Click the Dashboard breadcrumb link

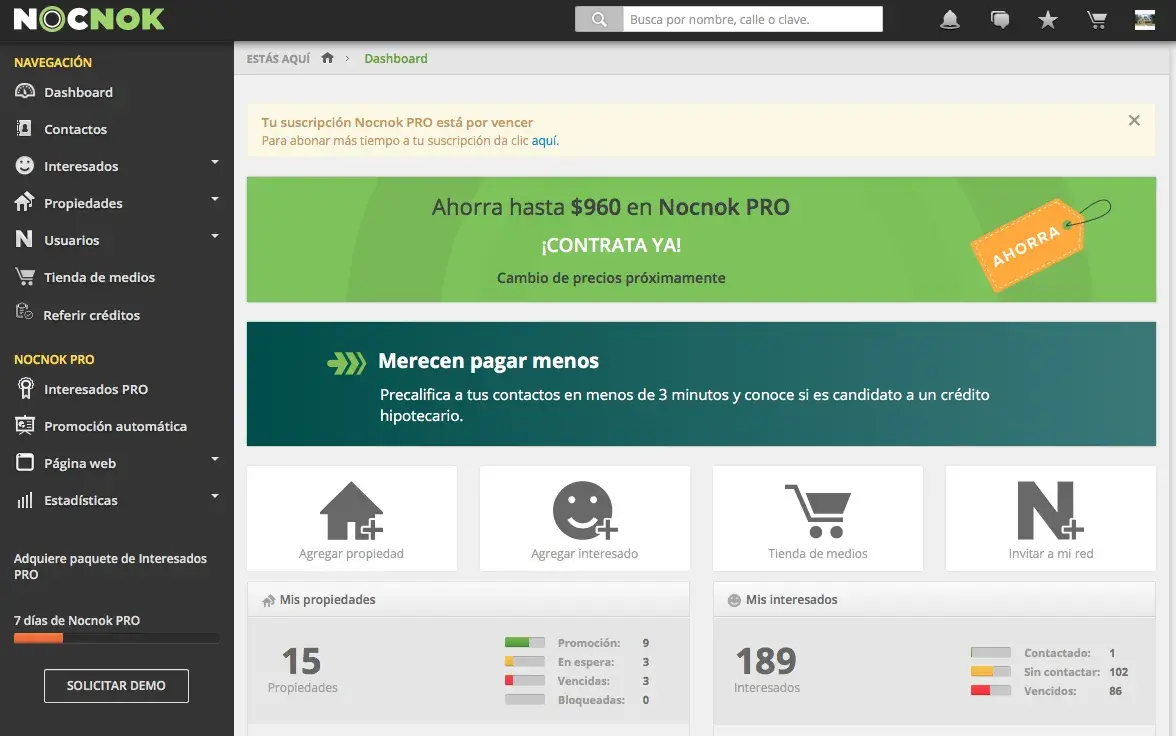396,59
